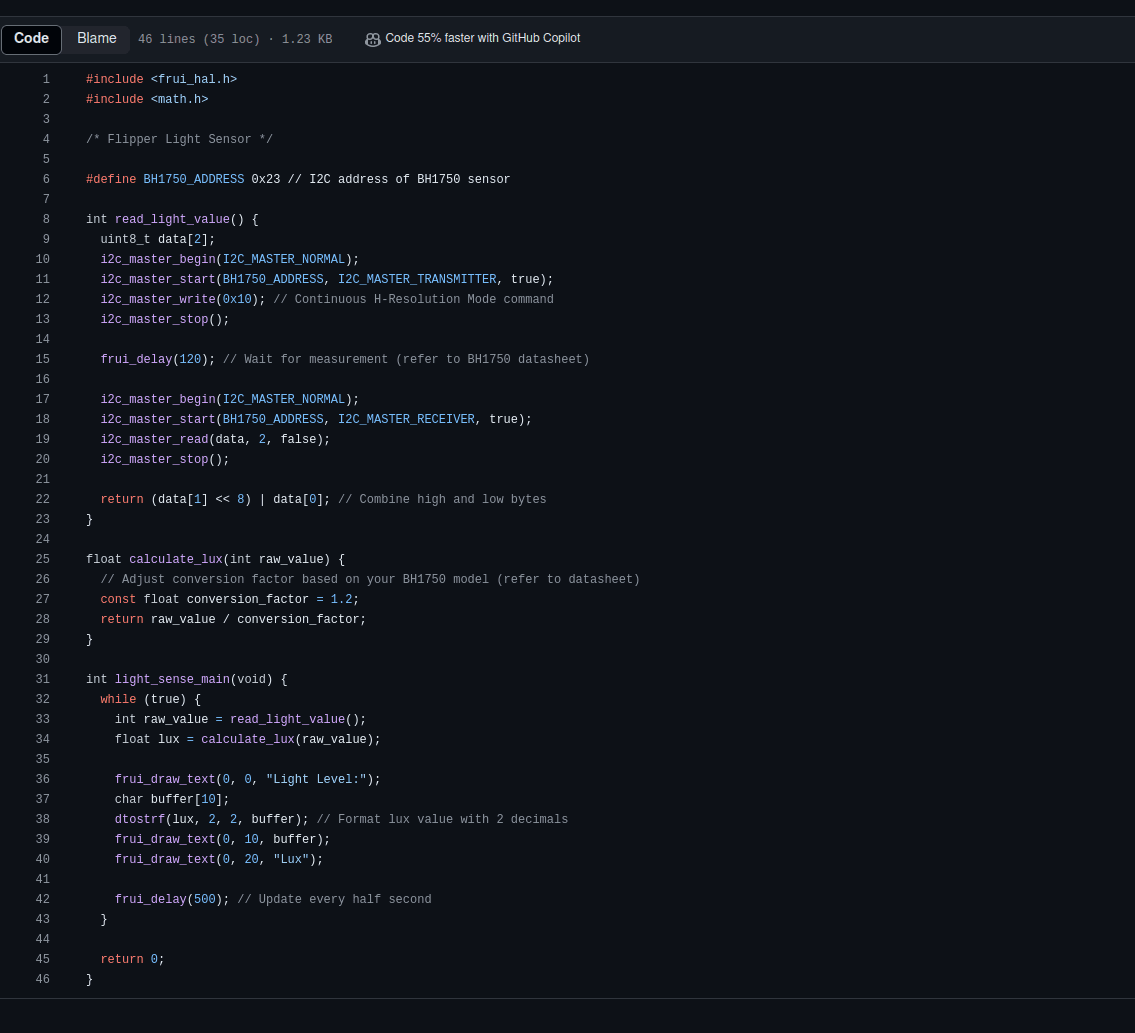Click the calculate_lux function definition on line 25
The image size is (1135, 1033).
pos(175,560)
